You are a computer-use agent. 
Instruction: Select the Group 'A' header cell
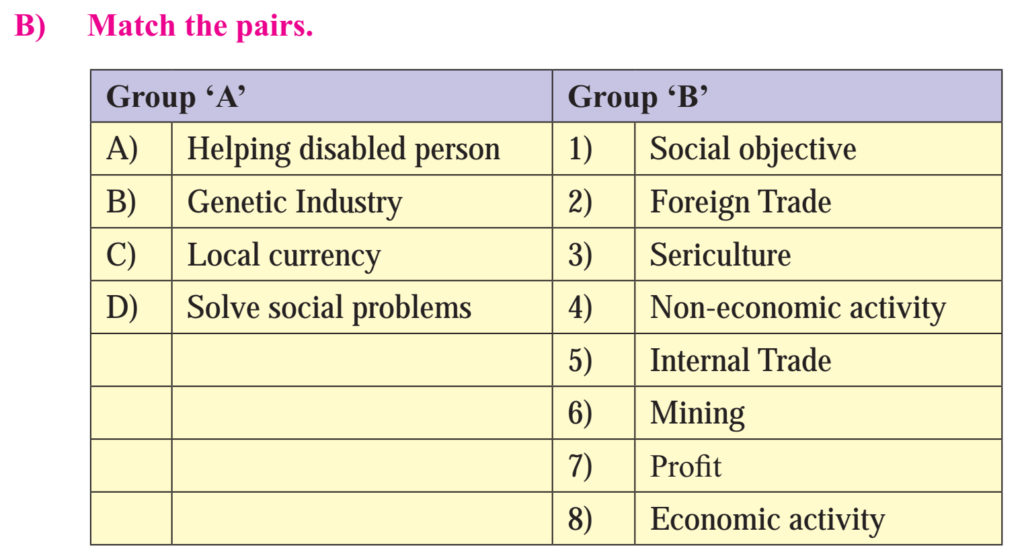321,96
